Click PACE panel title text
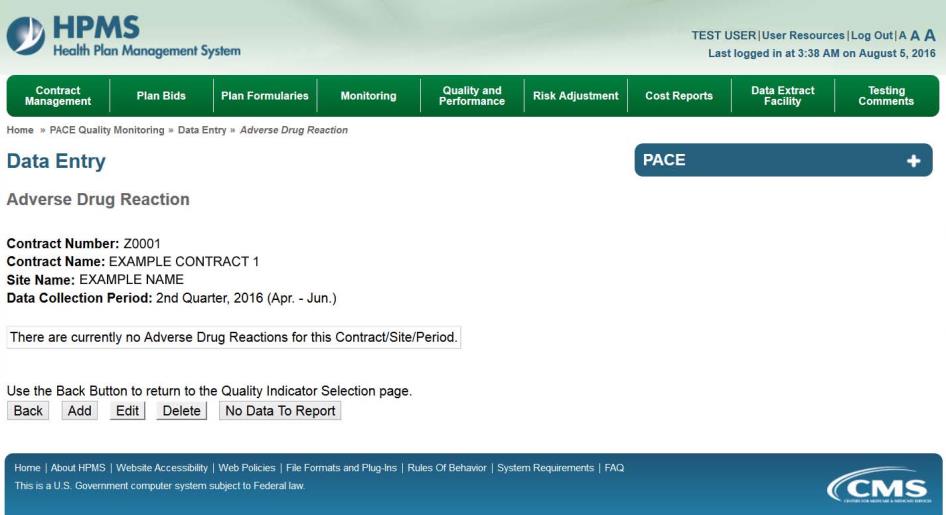This screenshot has height=515, width=946. tap(664, 160)
